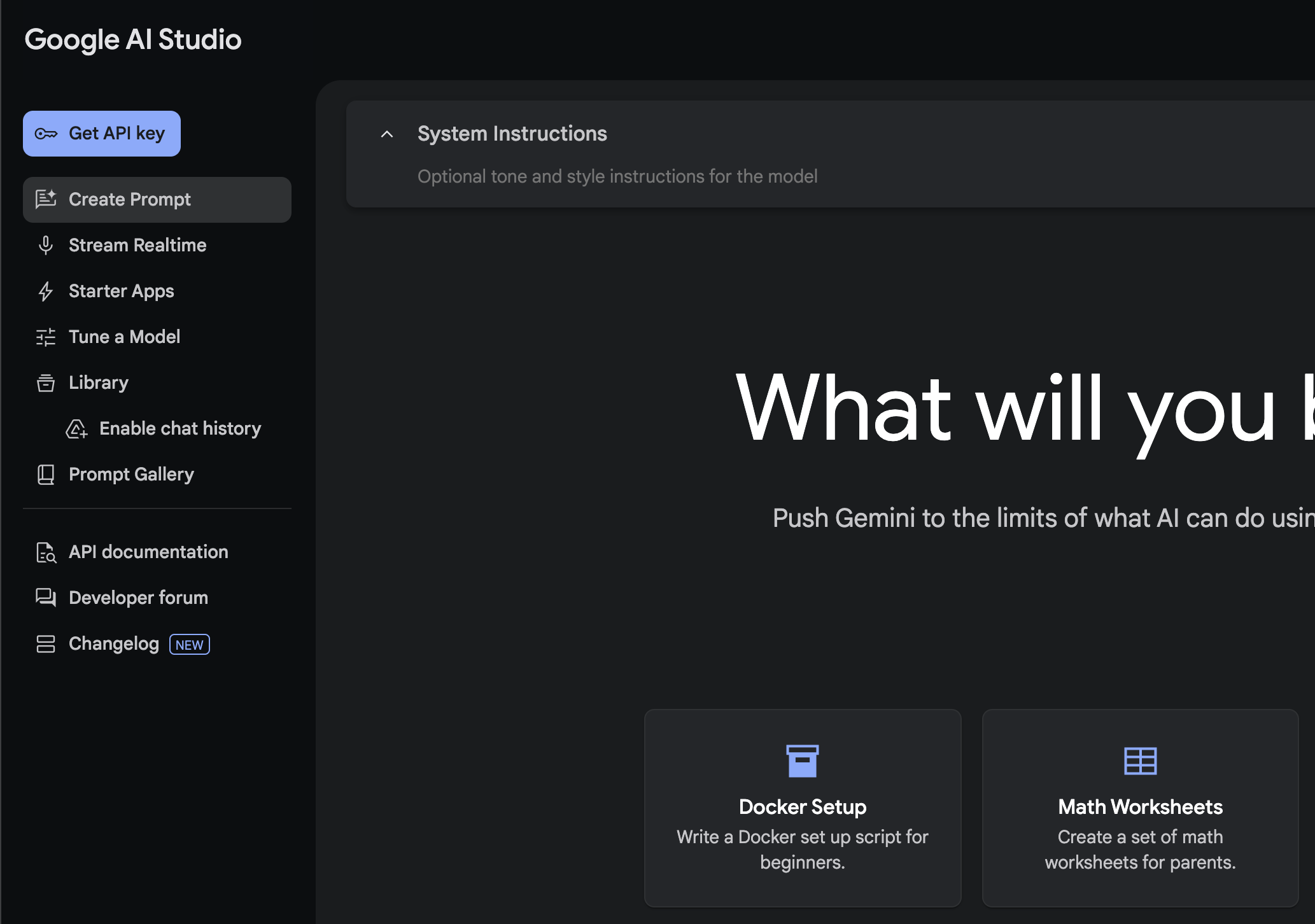Collapse the System Instructions chevron
This screenshot has width=1315, height=924.
pos(387,134)
